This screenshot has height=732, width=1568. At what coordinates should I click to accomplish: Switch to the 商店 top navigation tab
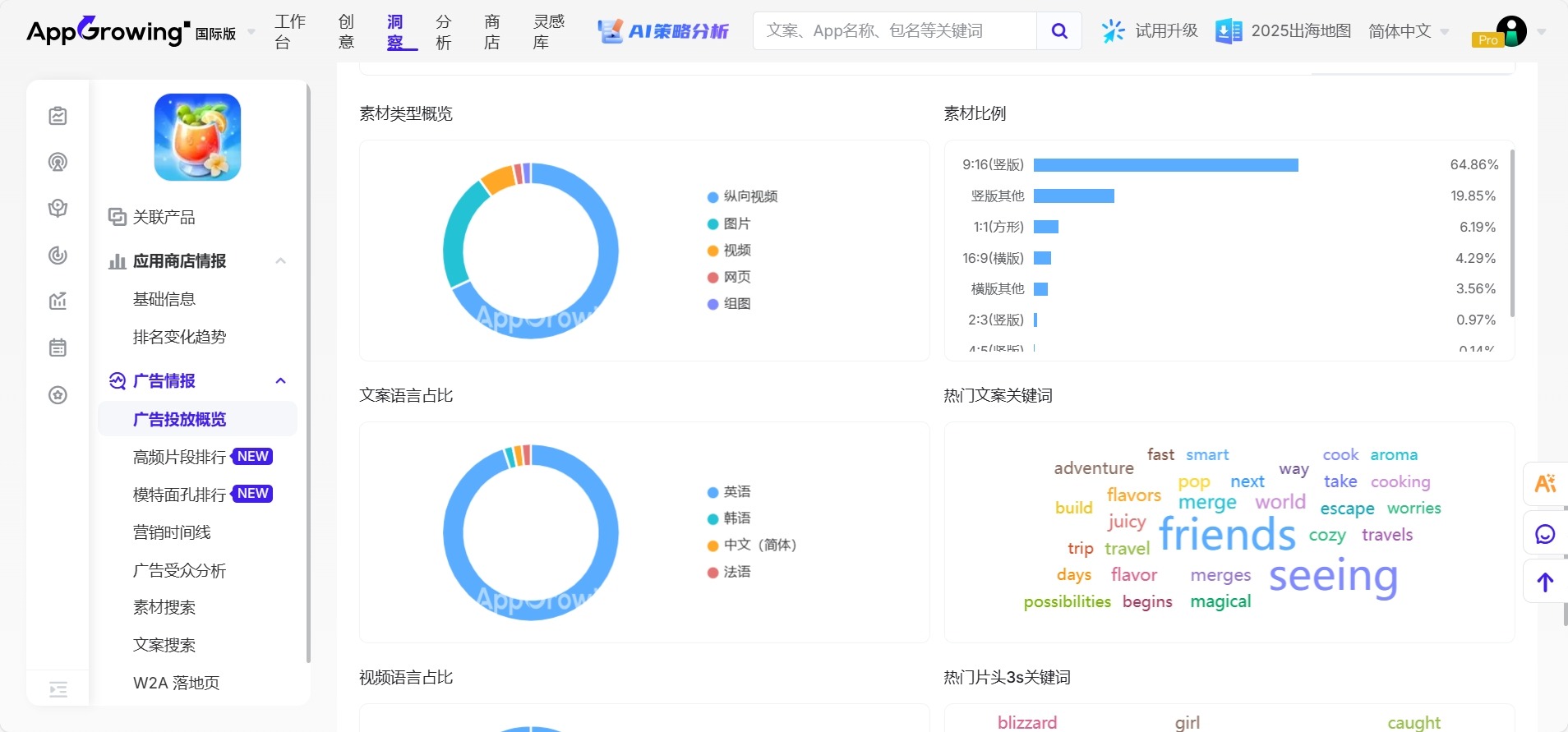coord(491,31)
